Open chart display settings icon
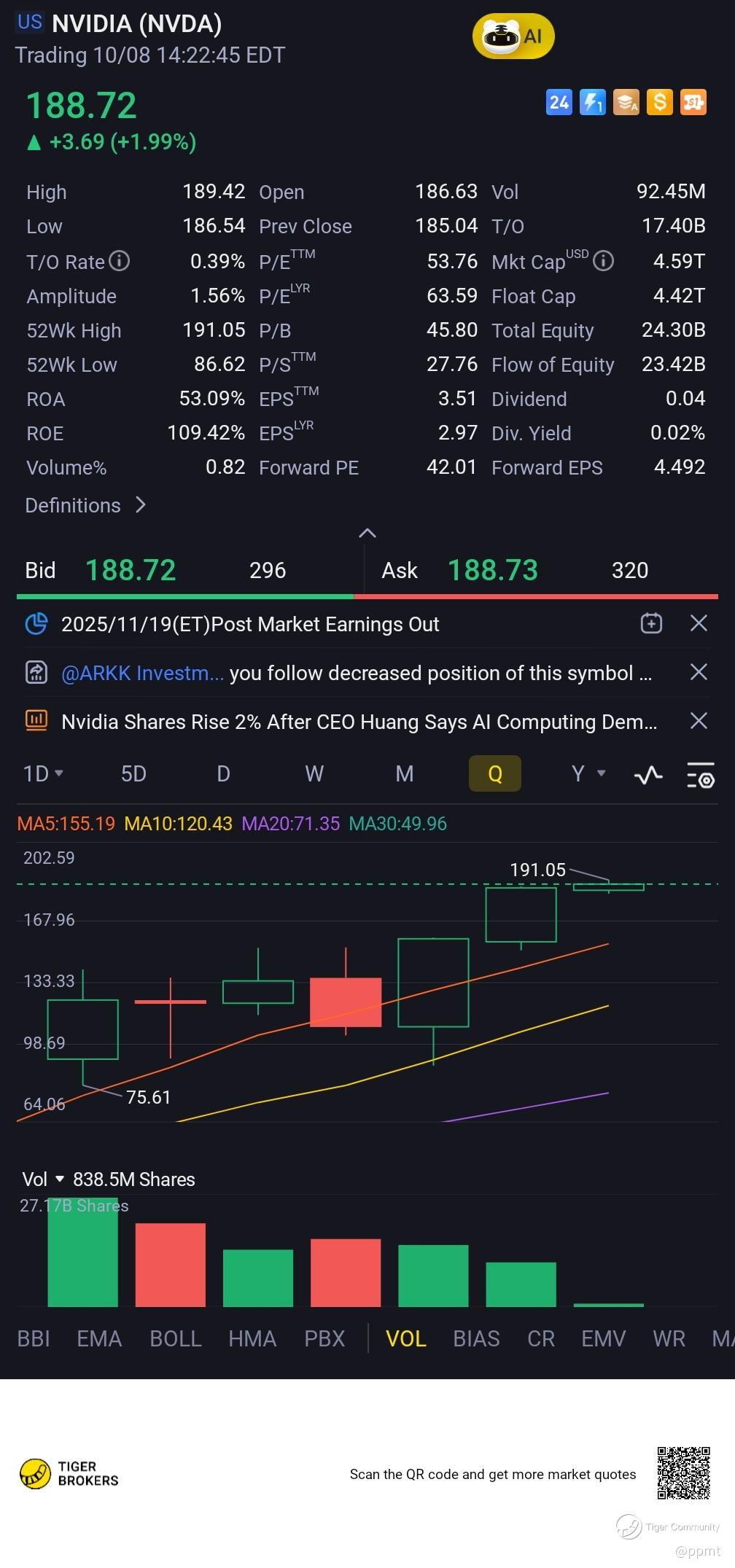 point(701,774)
